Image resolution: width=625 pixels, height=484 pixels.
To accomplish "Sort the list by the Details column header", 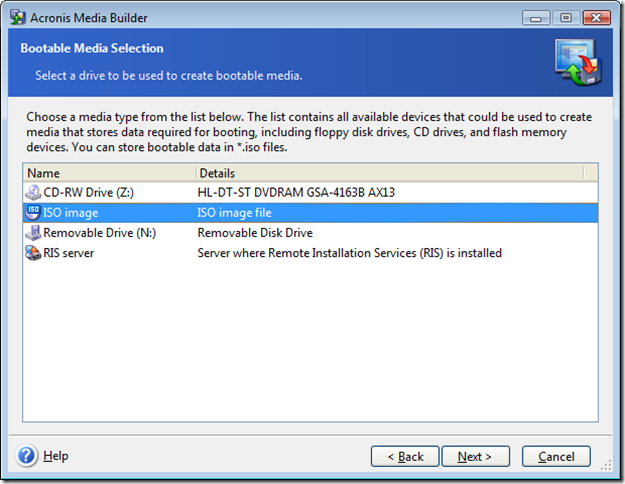I will point(390,173).
